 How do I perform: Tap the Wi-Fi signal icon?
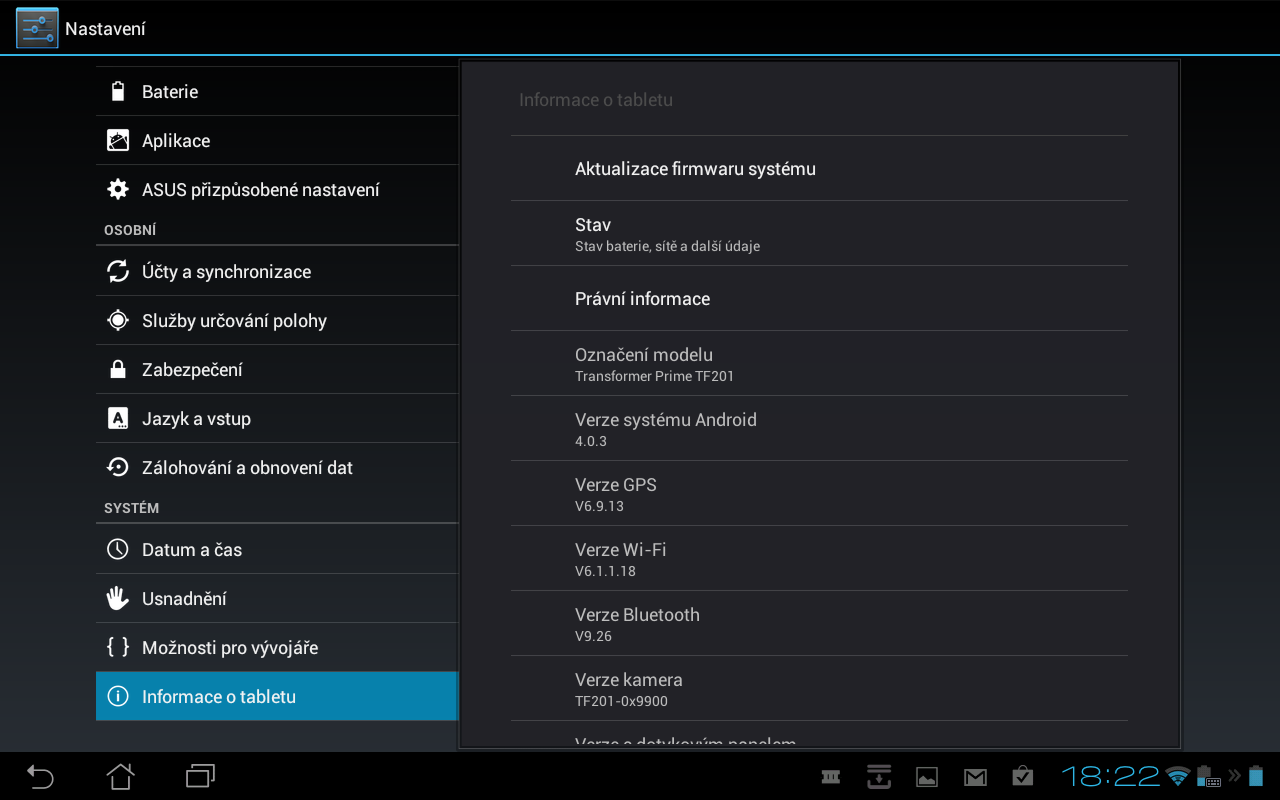coord(1178,776)
